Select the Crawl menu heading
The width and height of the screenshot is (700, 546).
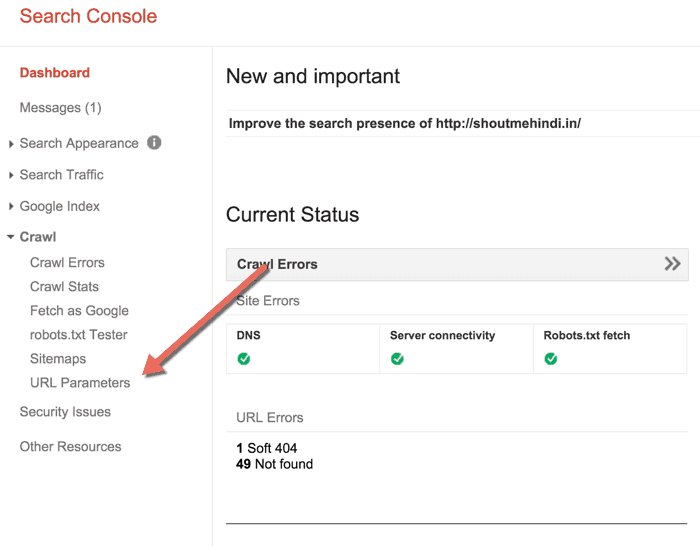click(38, 237)
